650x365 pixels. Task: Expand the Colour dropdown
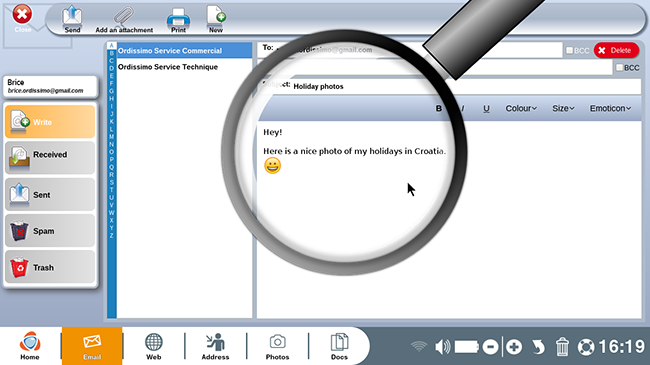click(x=521, y=108)
